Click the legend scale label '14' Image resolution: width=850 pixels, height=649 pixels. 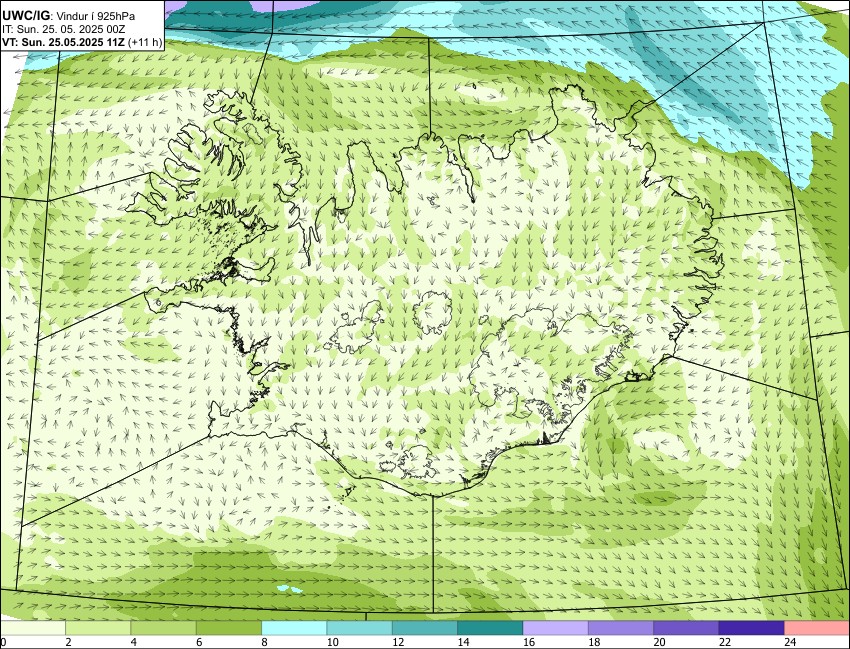coord(463,642)
